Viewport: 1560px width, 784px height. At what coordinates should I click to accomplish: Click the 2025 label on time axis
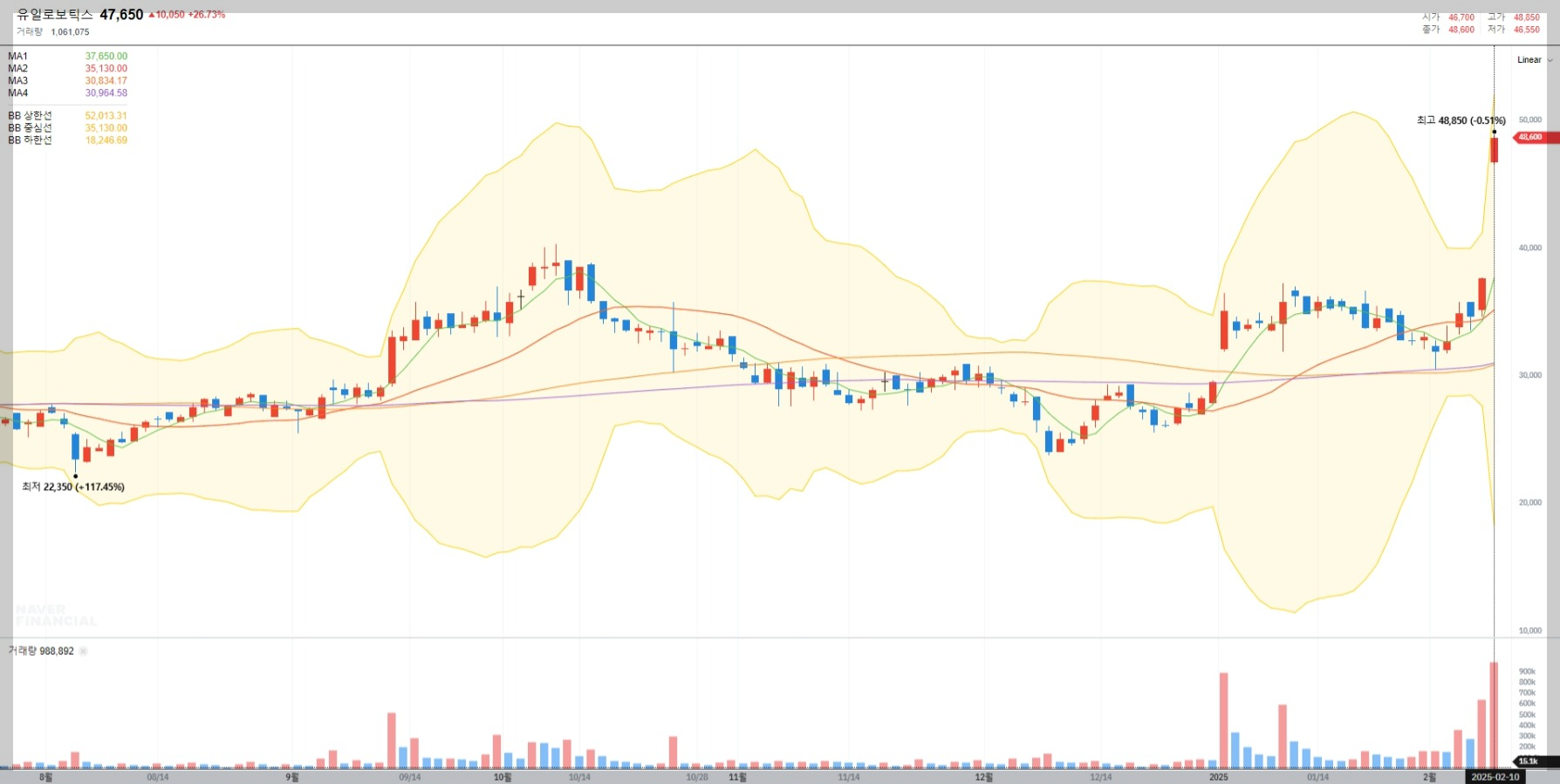pyautogui.click(x=1219, y=777)
